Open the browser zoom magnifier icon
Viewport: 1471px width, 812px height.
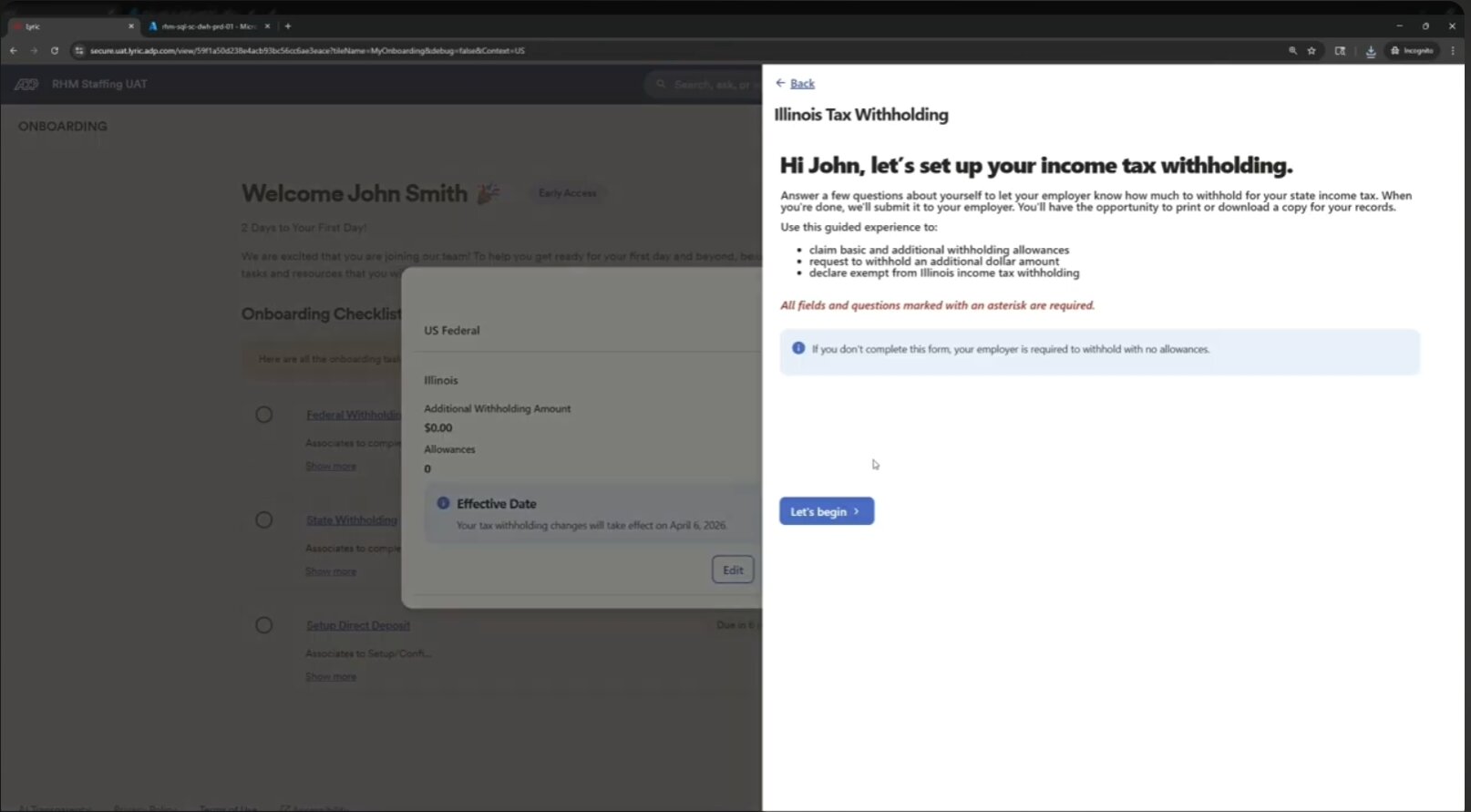pyautogui.click(x=1292, y=51)
